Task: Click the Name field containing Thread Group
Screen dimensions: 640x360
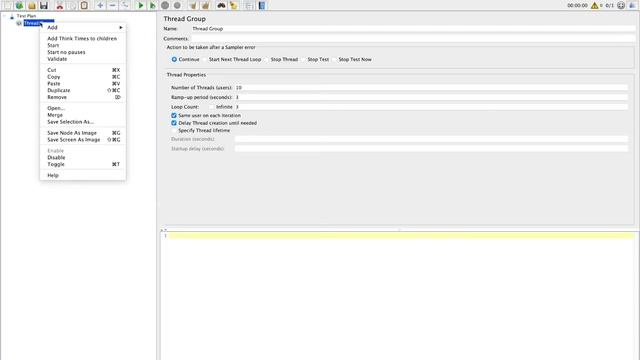Action: pyautogui.click(x=413, y=29)
